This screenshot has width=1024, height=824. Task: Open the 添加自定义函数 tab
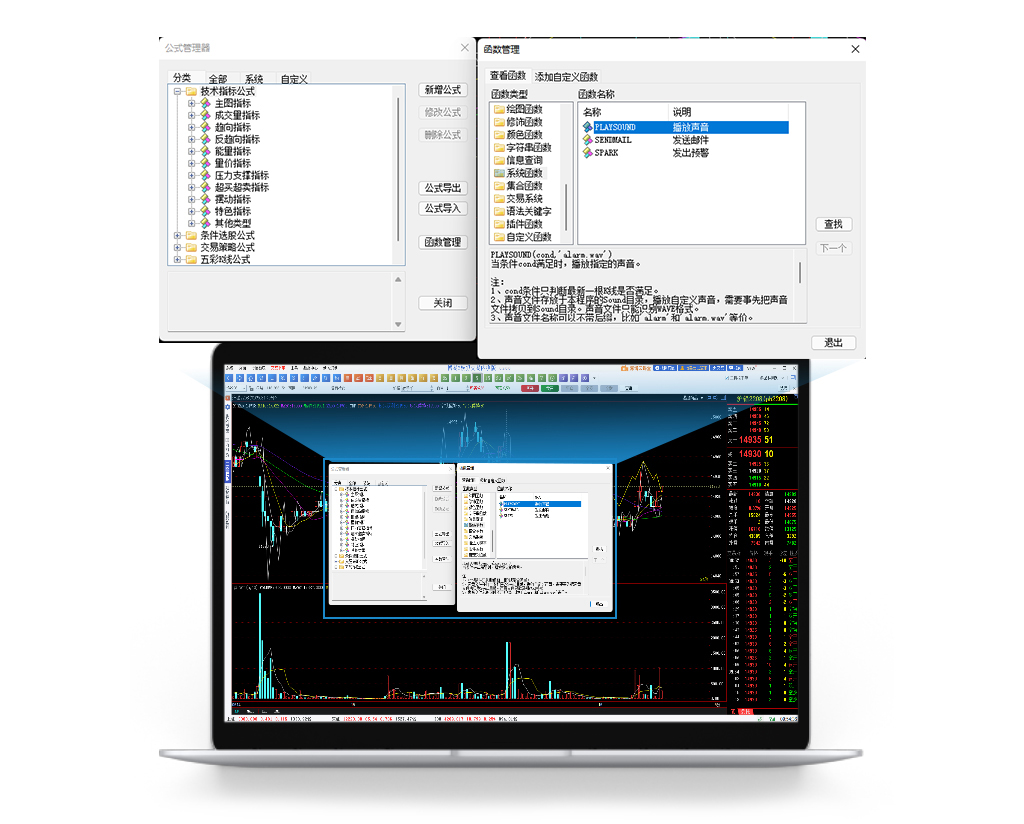[566, 77]
